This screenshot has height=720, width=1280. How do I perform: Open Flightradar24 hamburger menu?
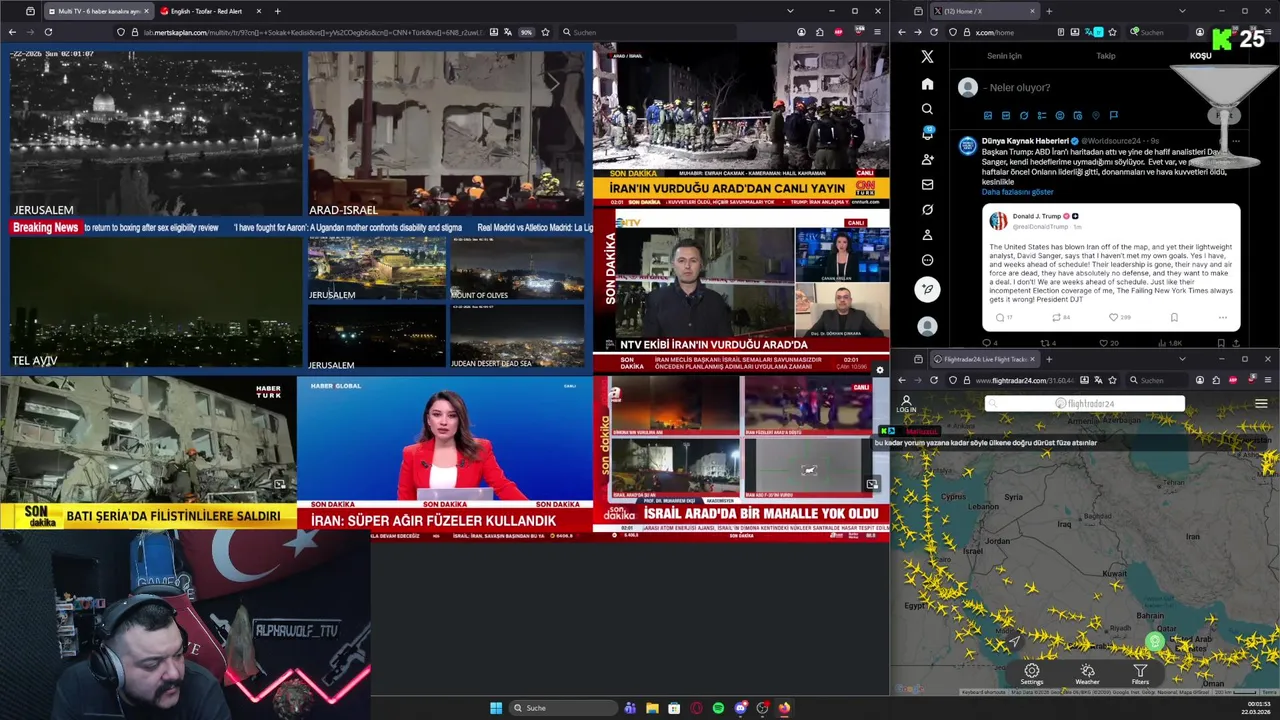tap(1261, 404)
